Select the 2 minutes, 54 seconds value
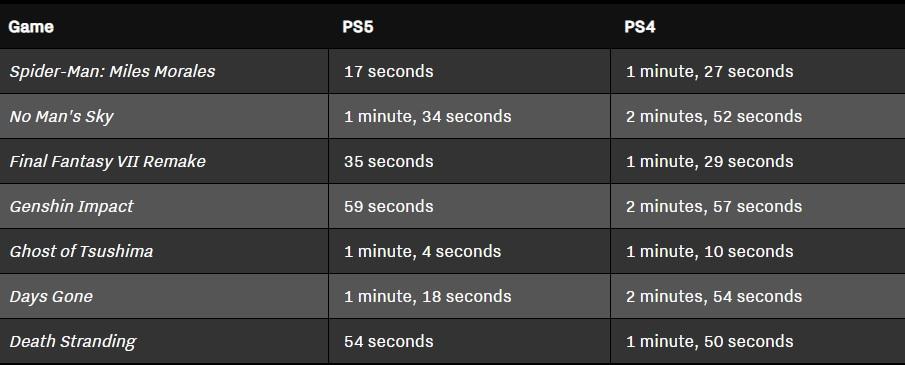 (714, 297)
